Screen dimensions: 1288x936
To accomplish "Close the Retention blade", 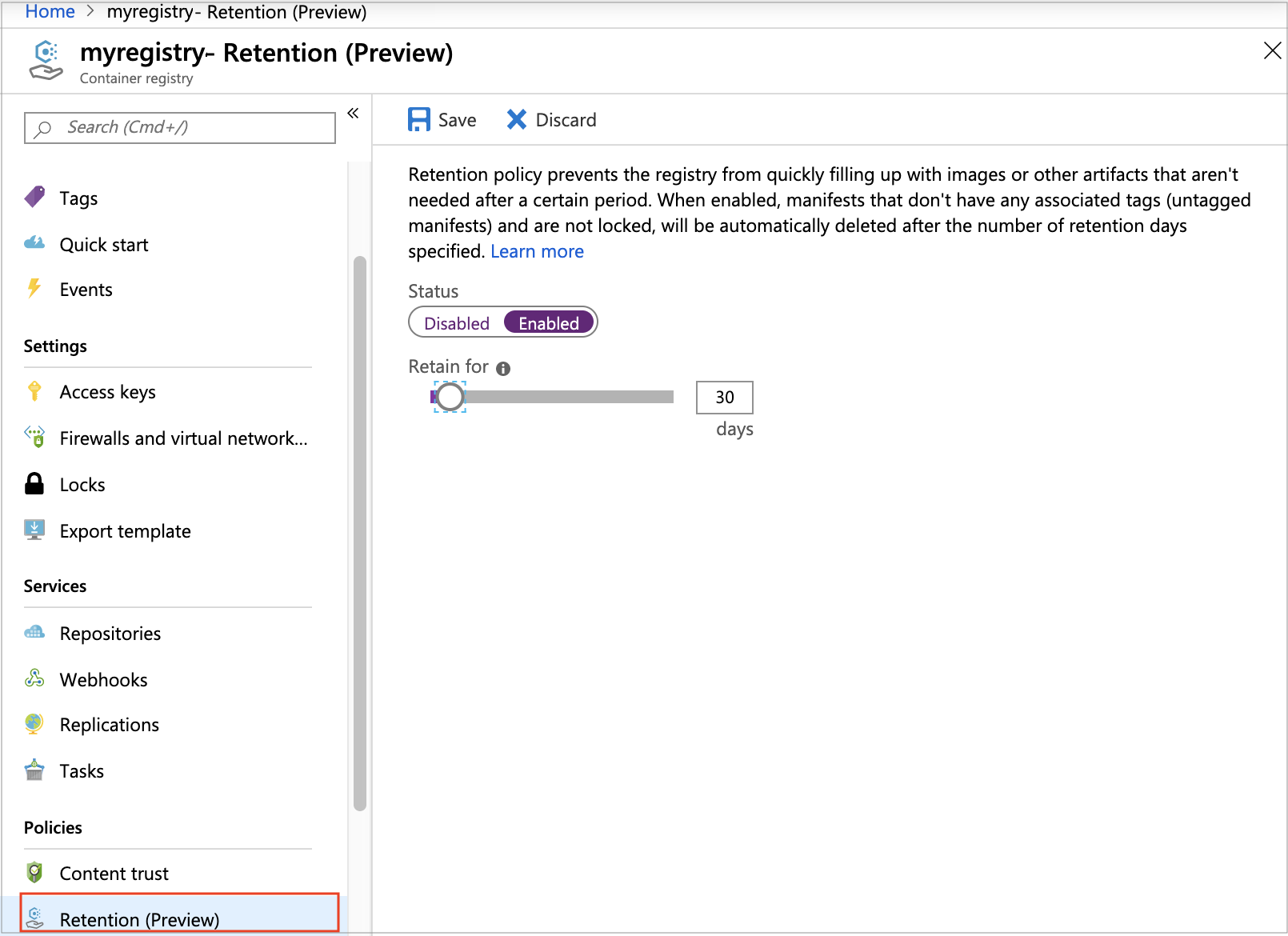I will pos(1272,51).
